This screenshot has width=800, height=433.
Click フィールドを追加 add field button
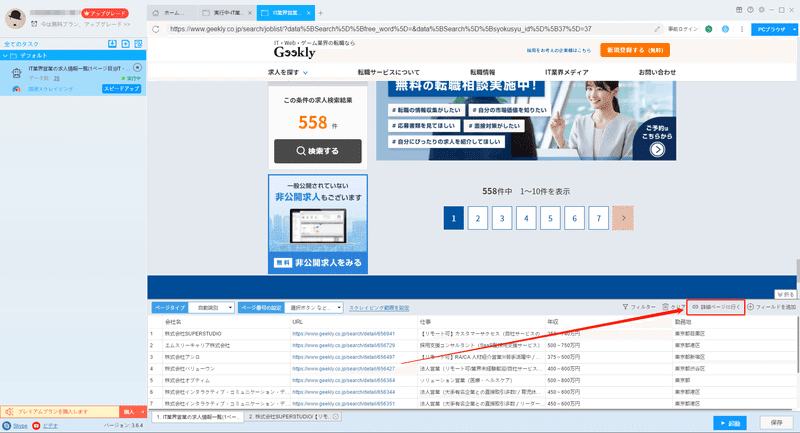point(771,307)
